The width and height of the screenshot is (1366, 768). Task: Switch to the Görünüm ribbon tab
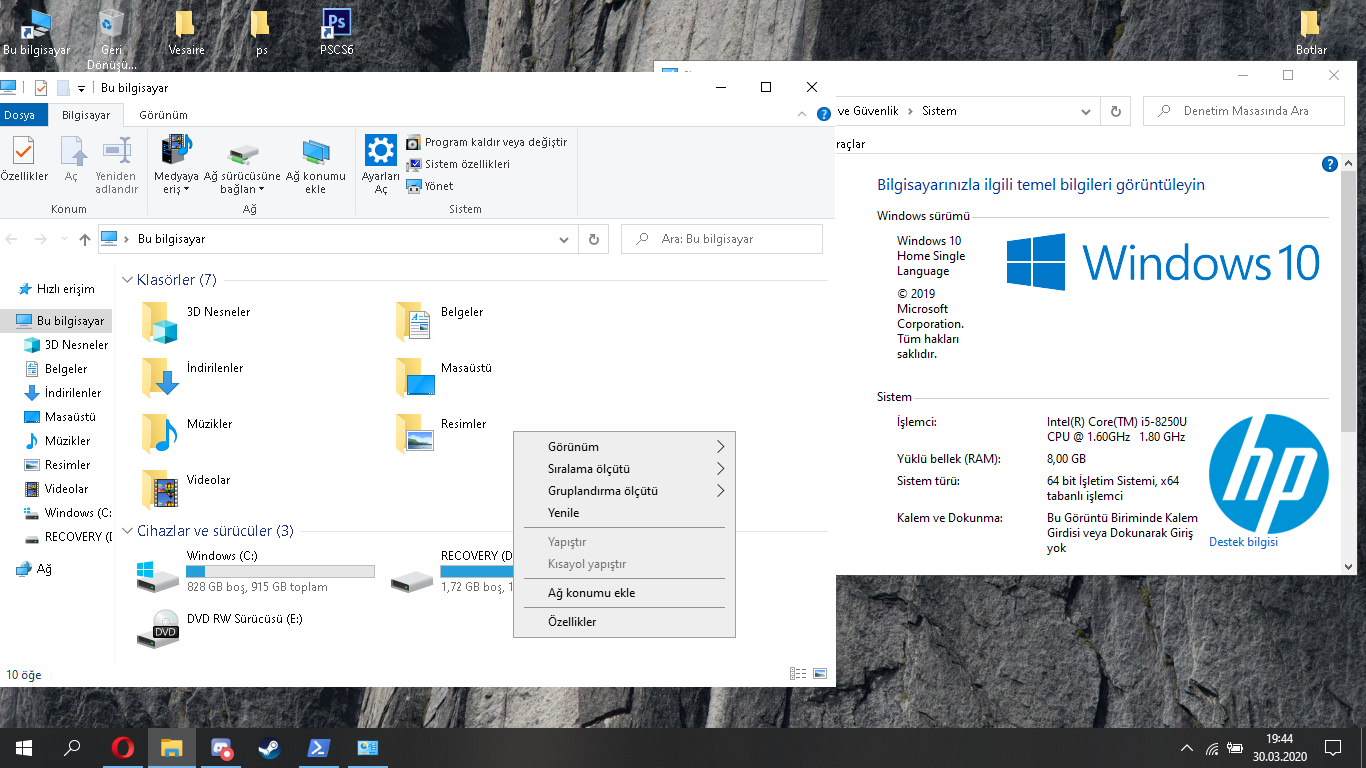pyautogui.click(x=163, y=115)
